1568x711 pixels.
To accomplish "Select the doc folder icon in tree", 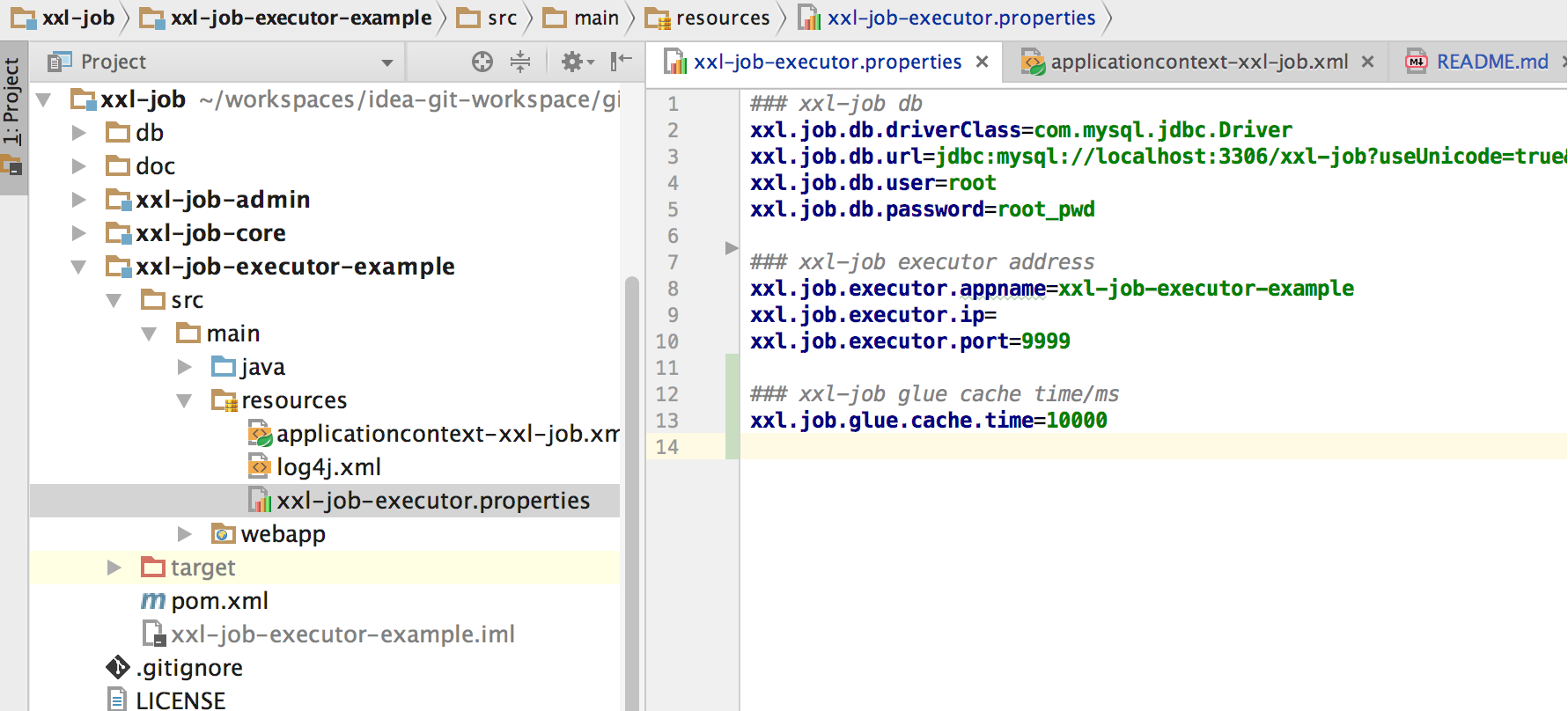I will [x=118, y=166].
